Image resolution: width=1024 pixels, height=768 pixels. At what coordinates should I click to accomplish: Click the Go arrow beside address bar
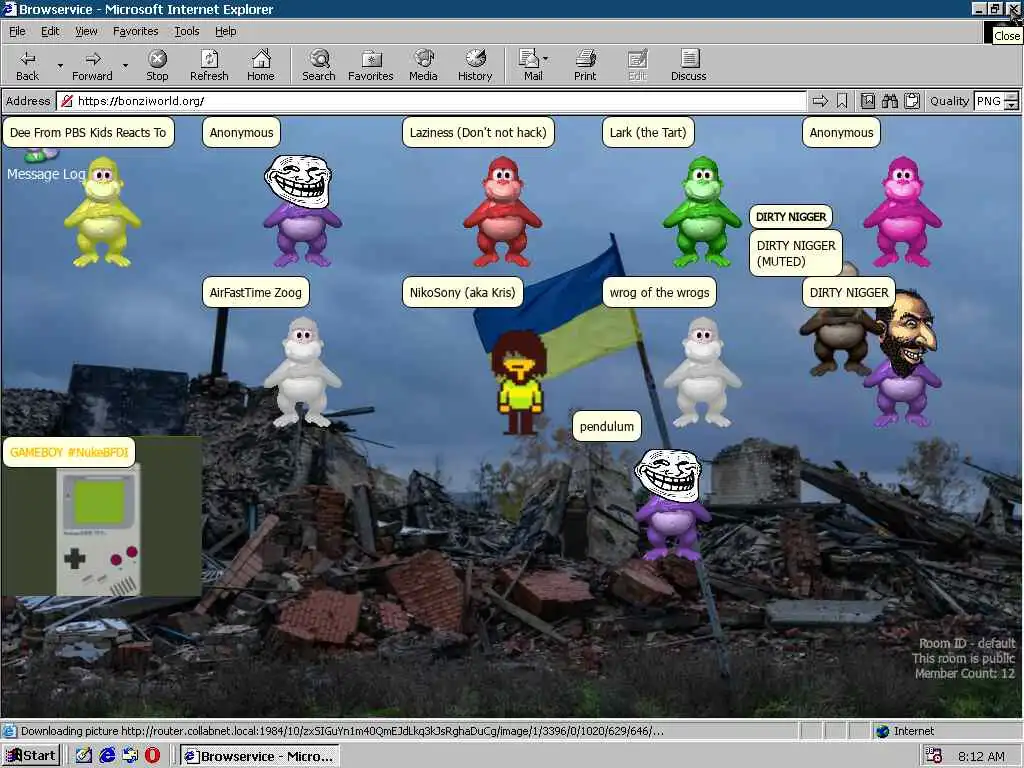pos(820,101)
